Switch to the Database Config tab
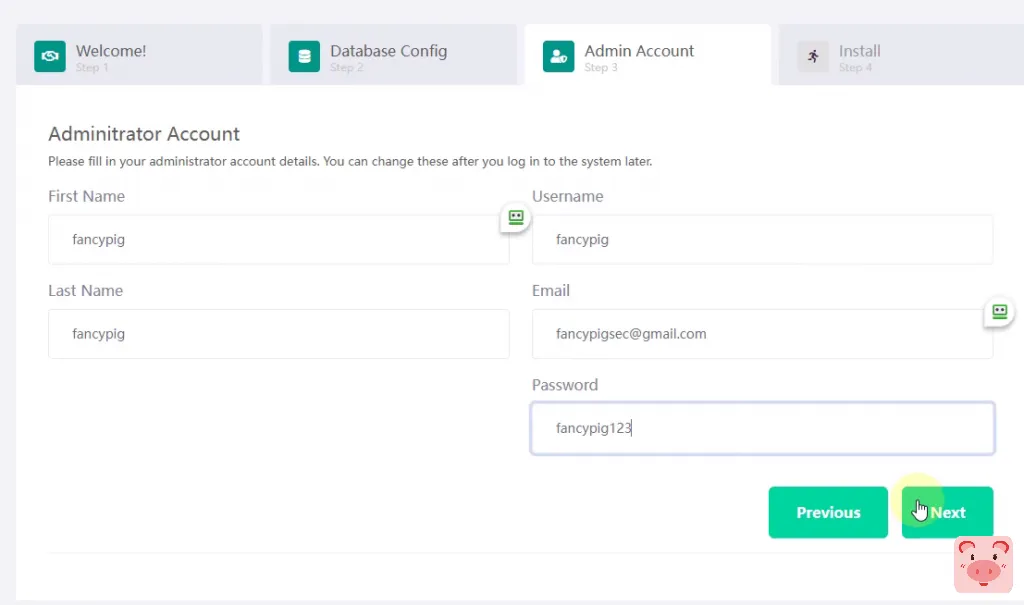1024x605 pixels. coord(388,51)
